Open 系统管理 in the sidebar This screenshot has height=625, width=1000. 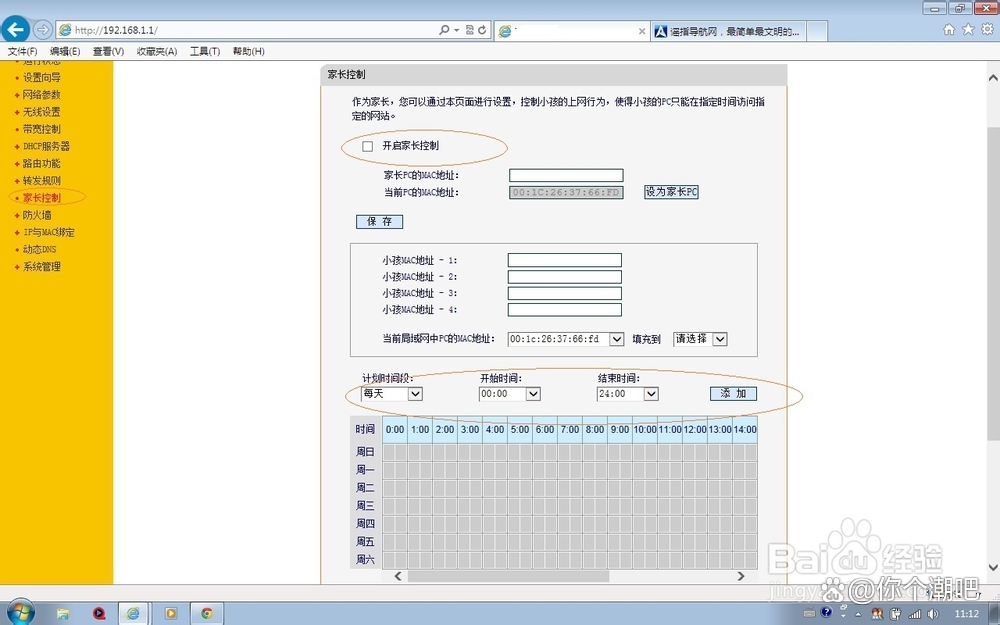41,267
